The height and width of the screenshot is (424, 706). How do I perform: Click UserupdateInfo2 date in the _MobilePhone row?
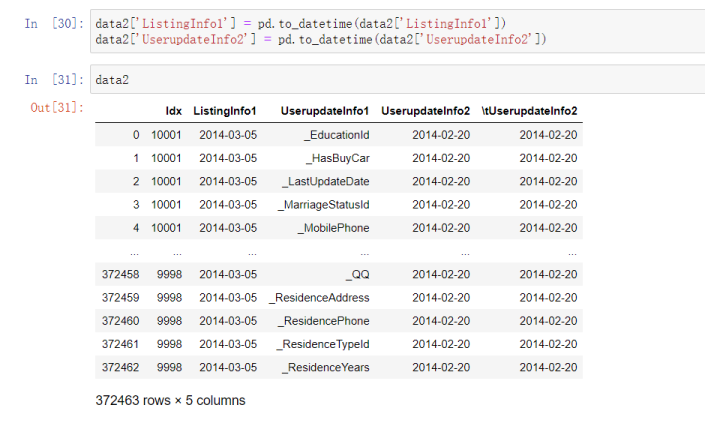pyautogui.click(x=441, y=228)
